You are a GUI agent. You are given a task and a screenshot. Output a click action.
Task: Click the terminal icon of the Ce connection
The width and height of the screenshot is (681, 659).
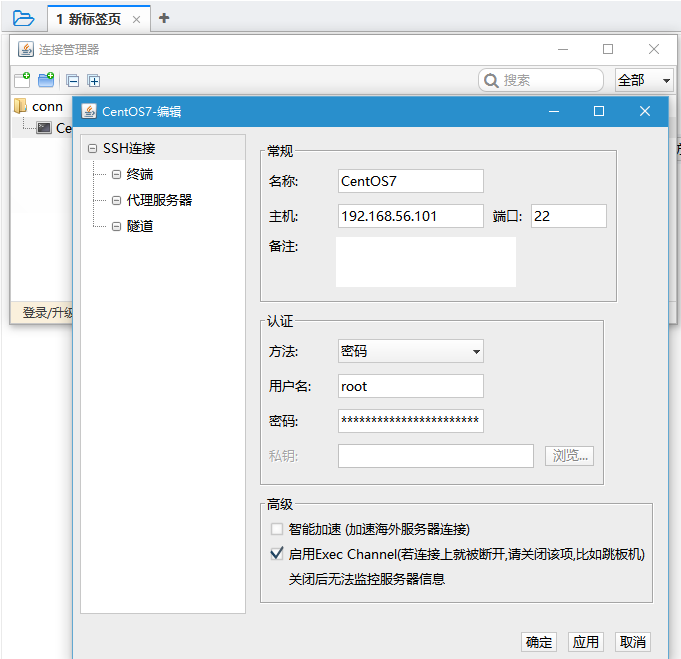43,128
